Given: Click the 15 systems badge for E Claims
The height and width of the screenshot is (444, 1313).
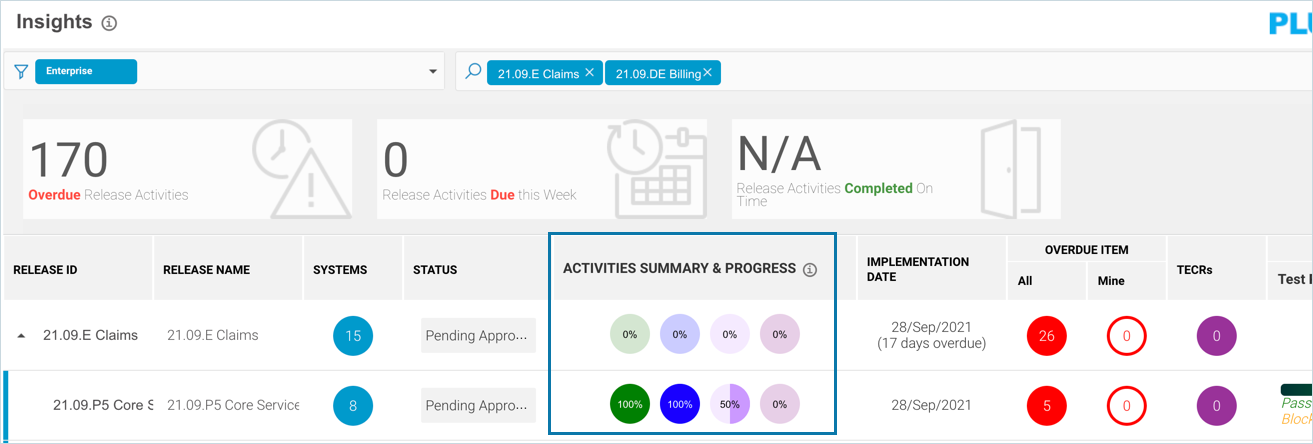Looking at the screenshot, I should click(353, 336).
